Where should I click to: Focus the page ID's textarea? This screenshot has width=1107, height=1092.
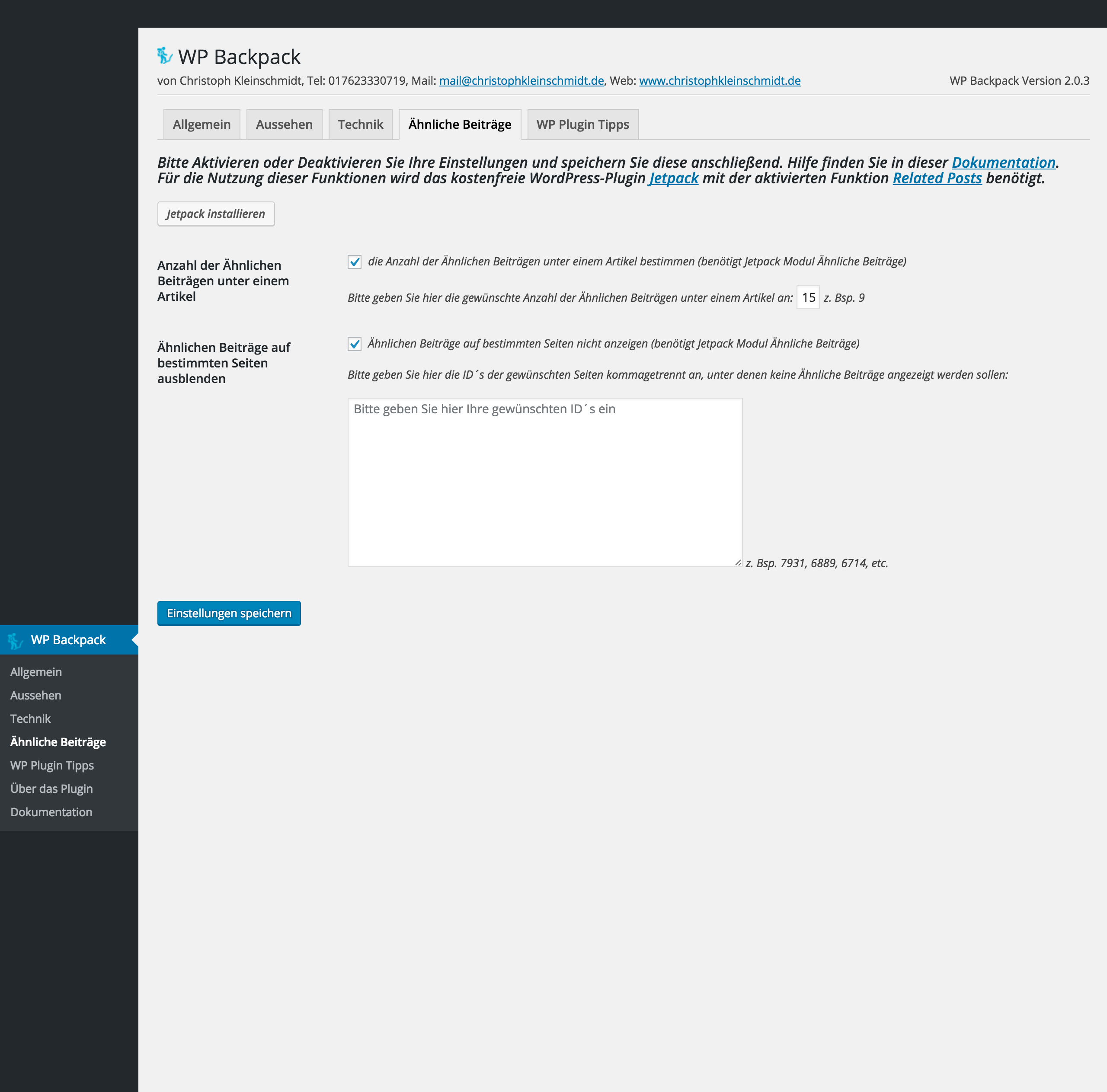[545, 482]
